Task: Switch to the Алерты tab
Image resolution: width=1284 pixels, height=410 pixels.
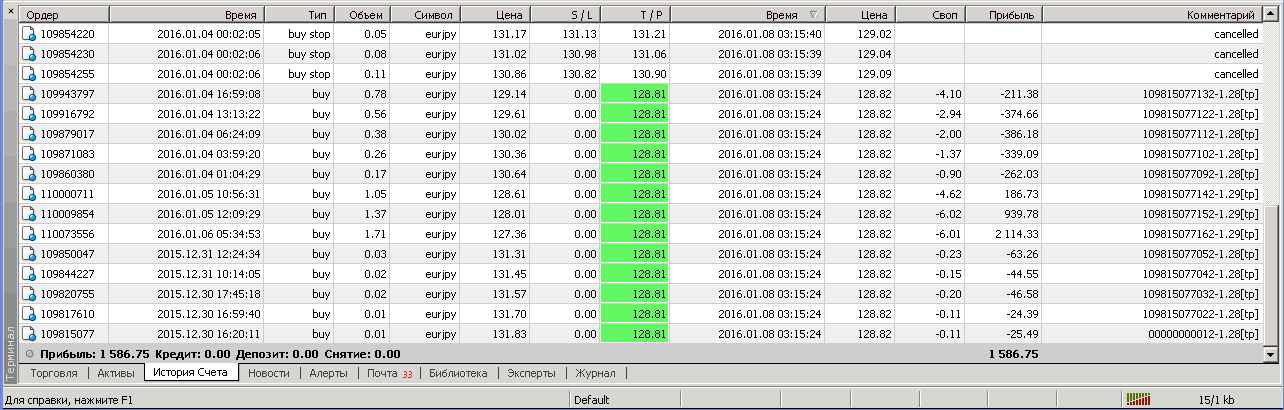Action: (328, 373)
